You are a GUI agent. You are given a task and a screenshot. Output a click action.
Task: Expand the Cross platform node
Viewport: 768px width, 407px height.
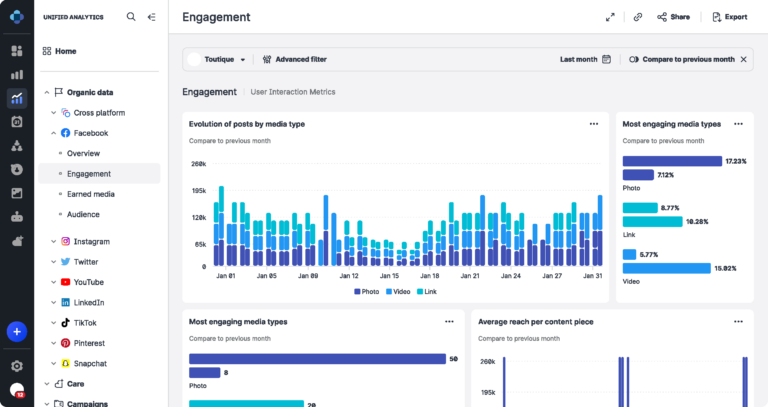[53, 113]
